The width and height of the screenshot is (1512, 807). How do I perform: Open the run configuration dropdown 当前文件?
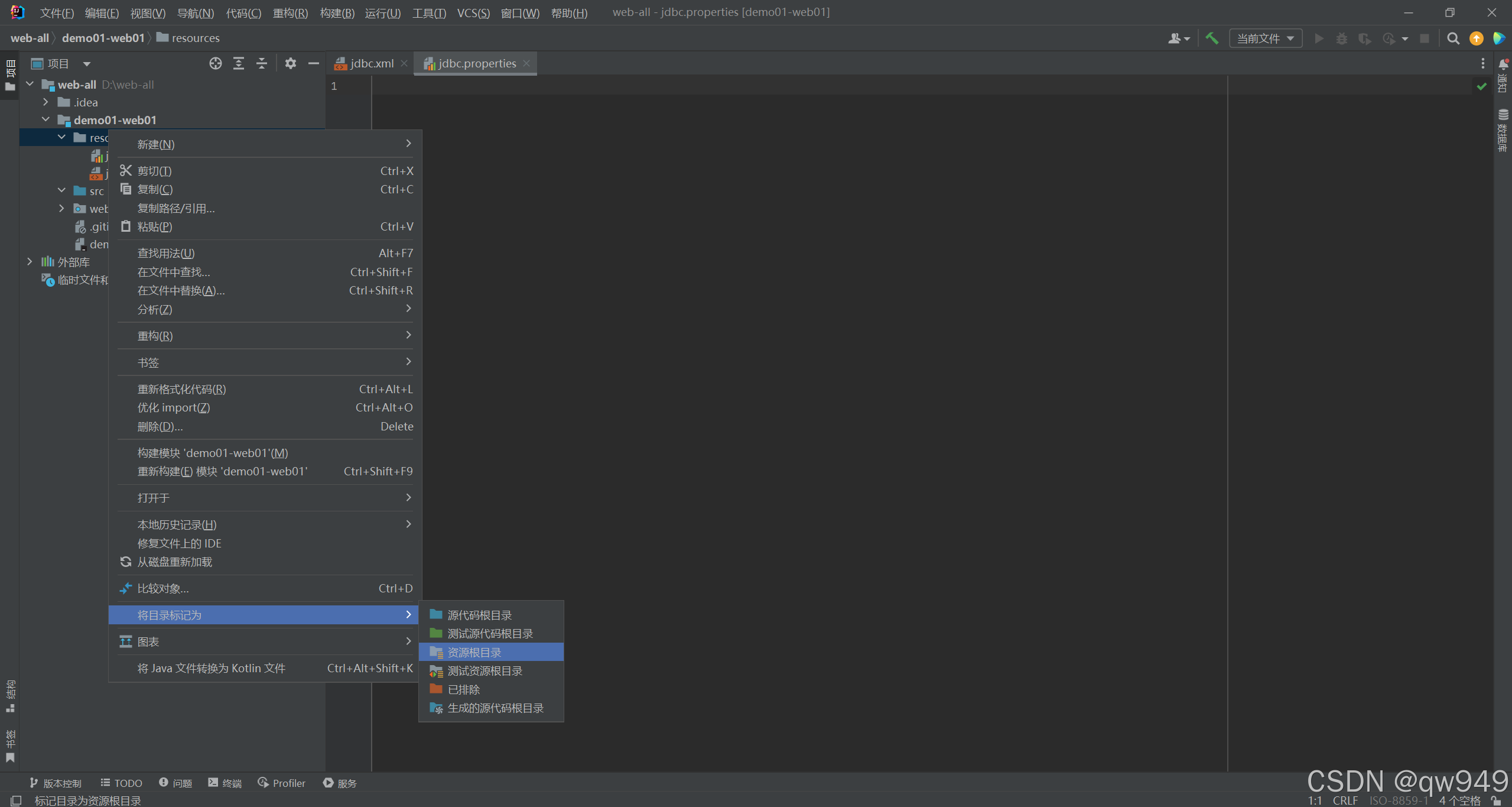(1265, 38)
